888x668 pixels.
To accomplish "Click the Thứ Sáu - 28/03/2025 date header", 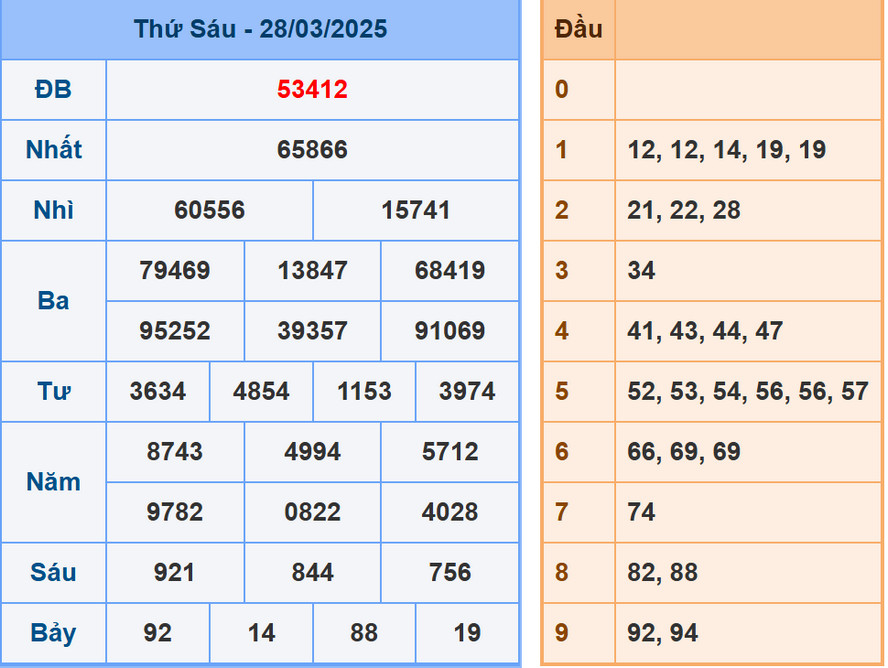I will (x=260, y=29).
